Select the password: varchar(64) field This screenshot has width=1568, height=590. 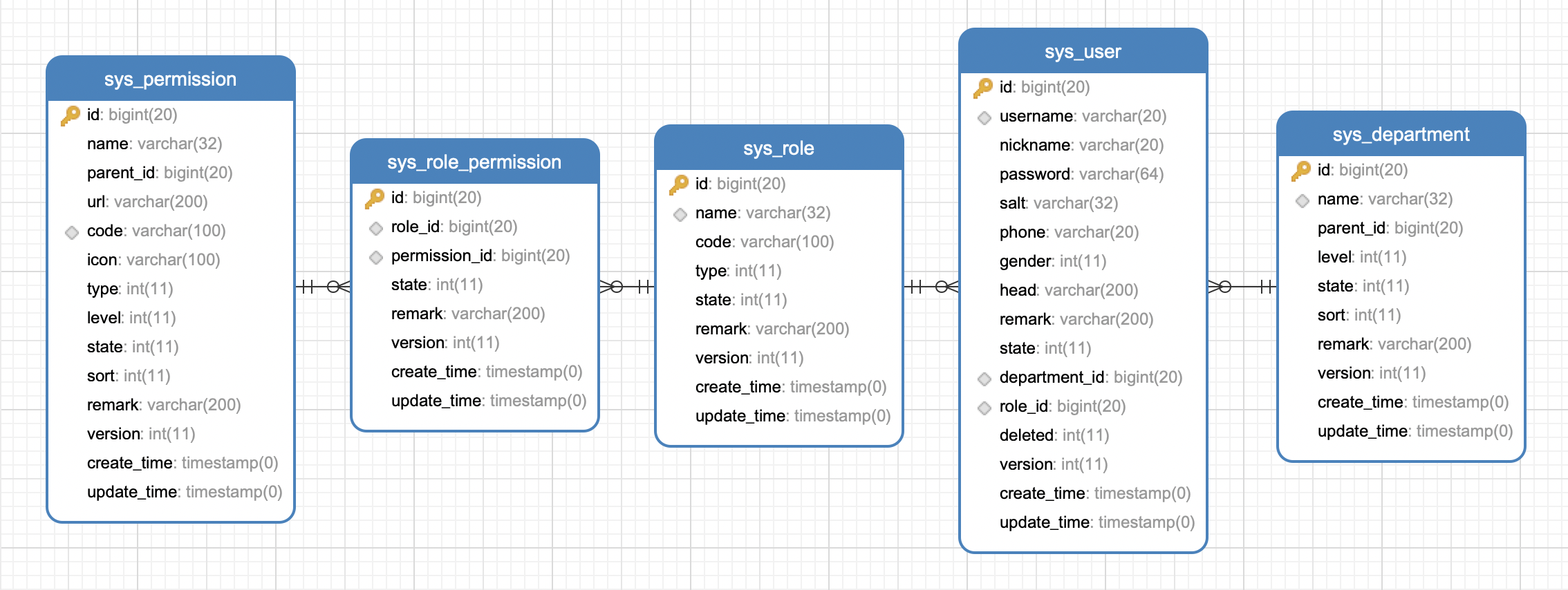click(1081, 174)
